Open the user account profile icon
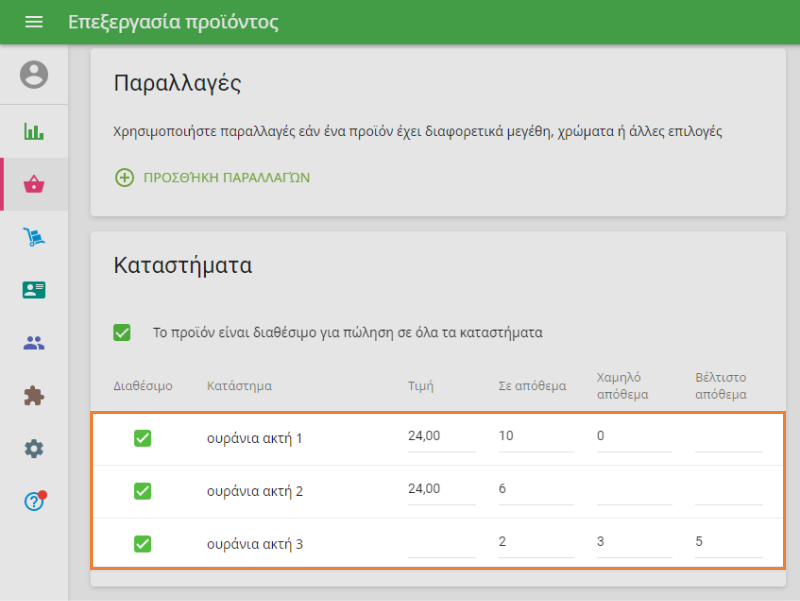 pyautogui.click(x=34, y=75)
